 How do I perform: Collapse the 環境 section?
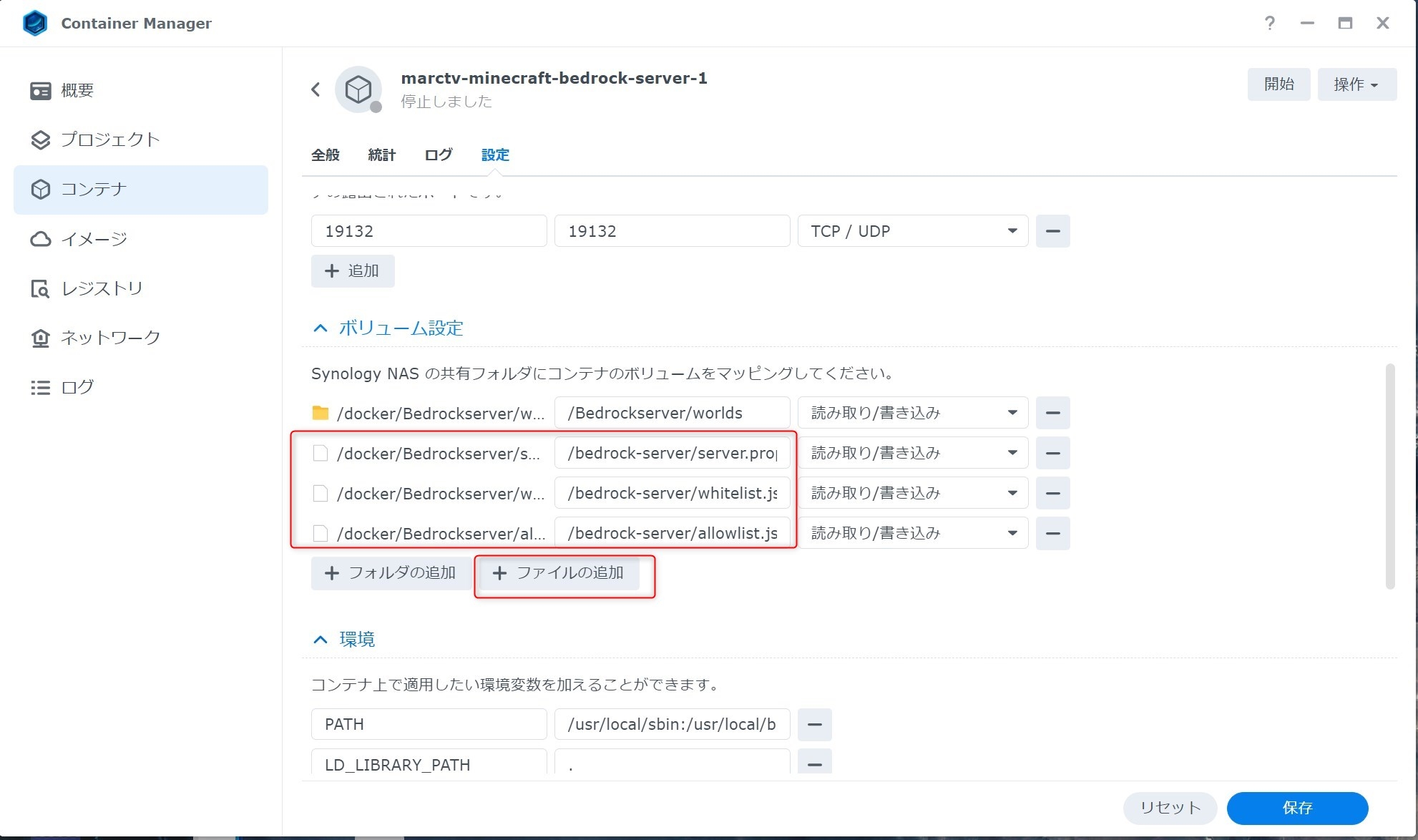tap(321, 640)
